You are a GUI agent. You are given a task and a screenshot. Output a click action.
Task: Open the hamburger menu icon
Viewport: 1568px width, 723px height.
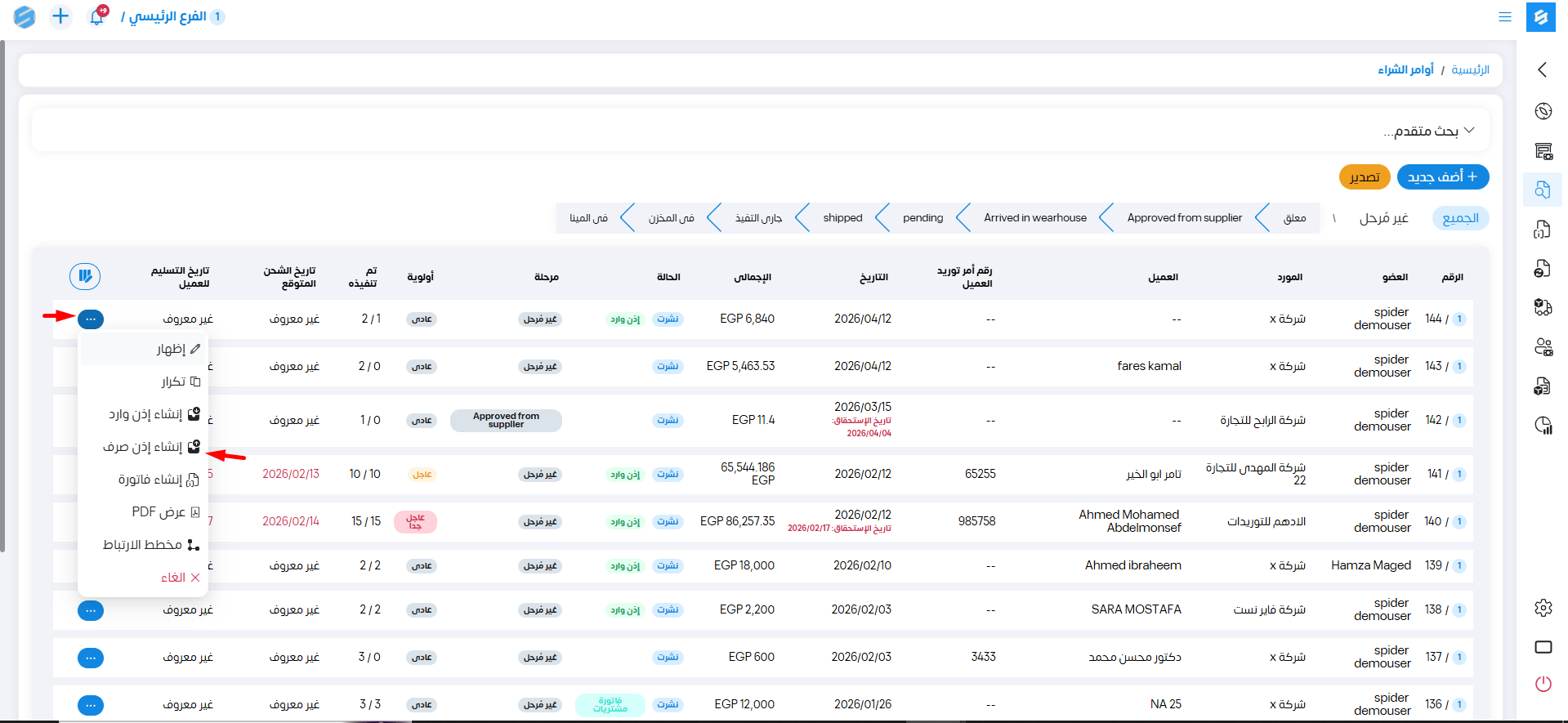[1504, 16]
